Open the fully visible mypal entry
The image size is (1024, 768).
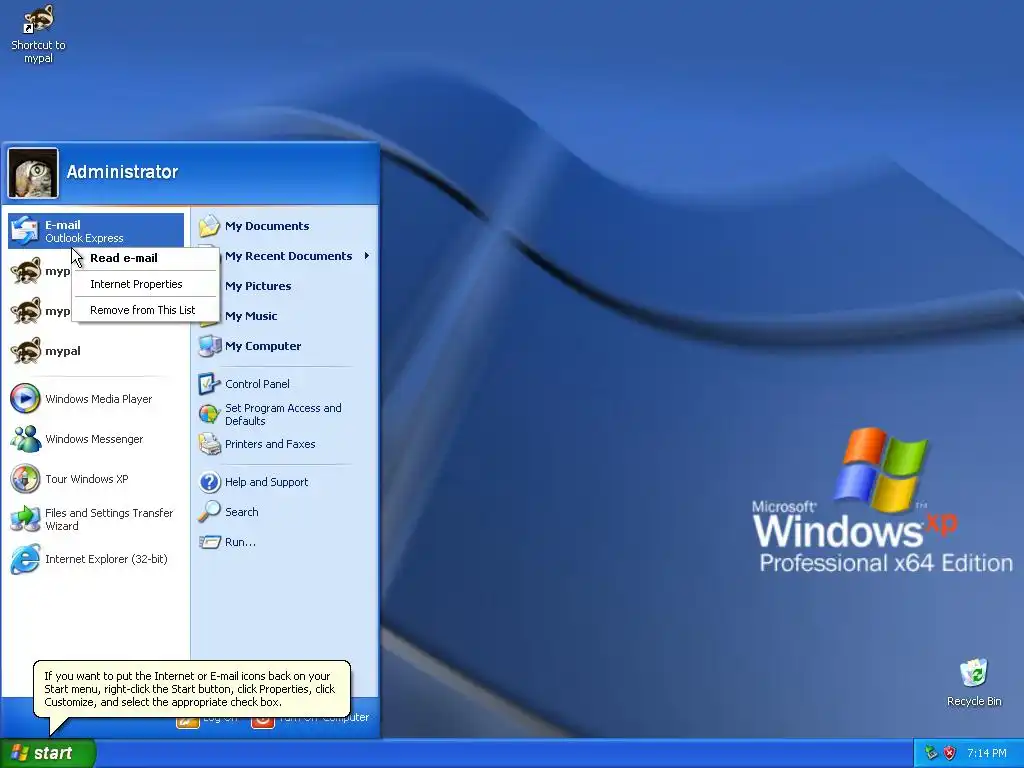(x=95, y=351)
